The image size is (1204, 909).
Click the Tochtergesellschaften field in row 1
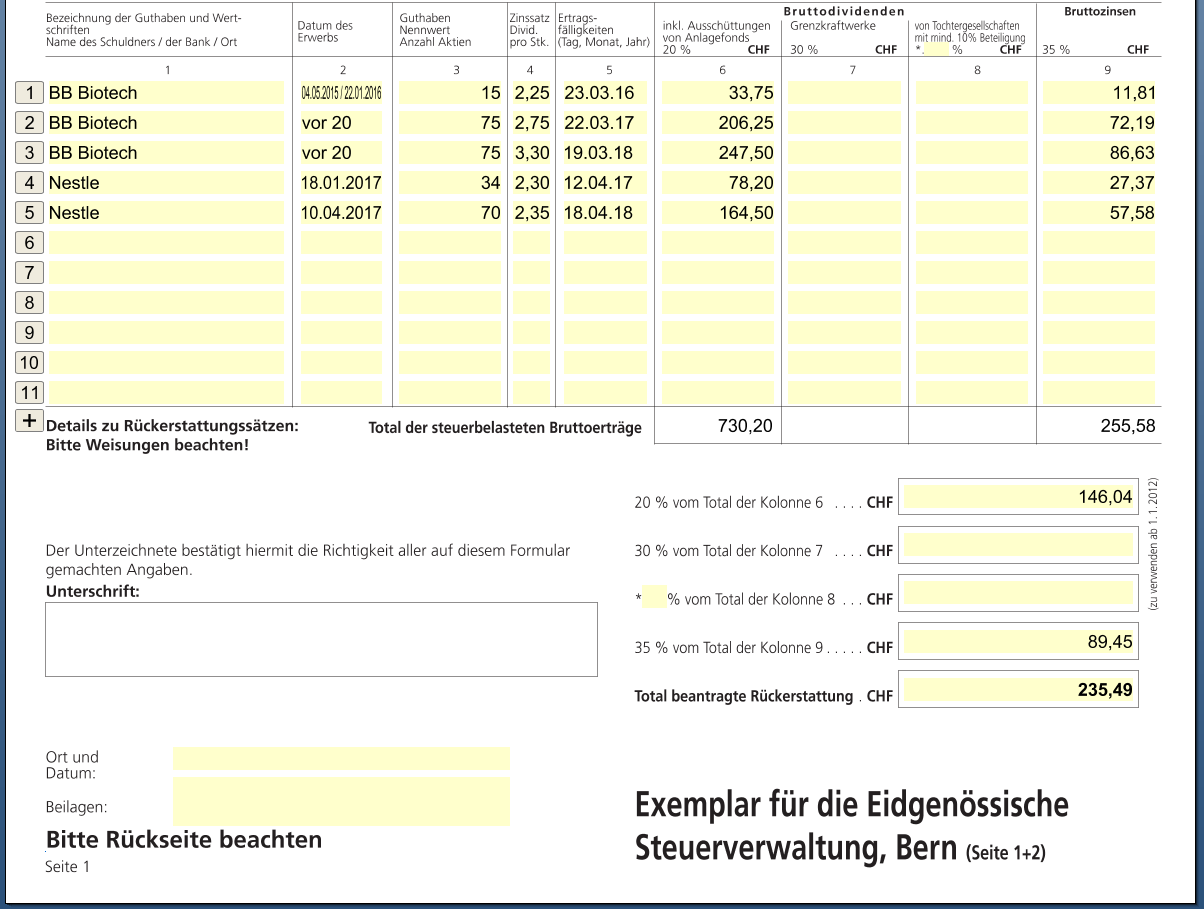tap(971, 93)
